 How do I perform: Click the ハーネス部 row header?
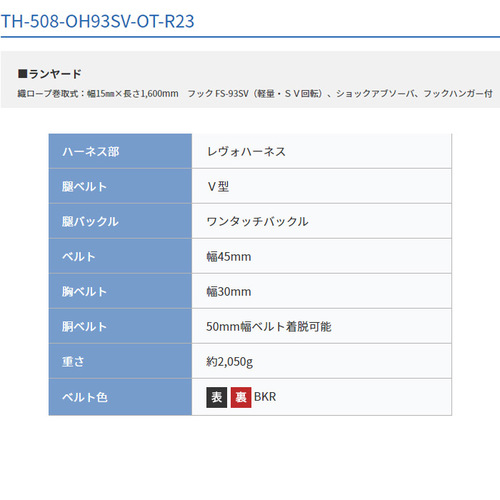(120, 151)
